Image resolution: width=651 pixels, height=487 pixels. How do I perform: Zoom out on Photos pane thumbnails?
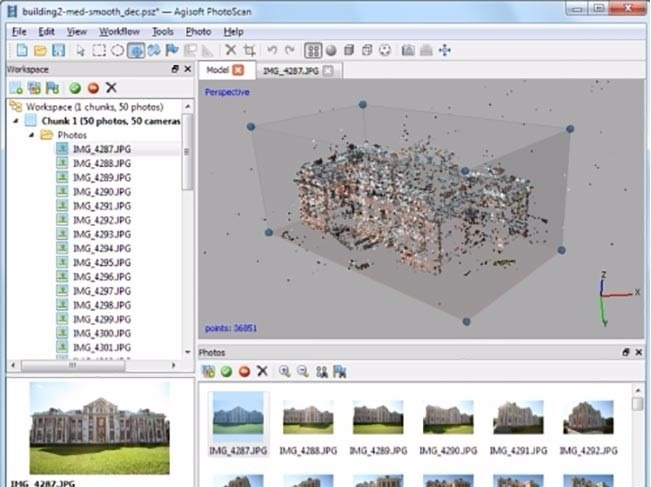coord(303,371)
